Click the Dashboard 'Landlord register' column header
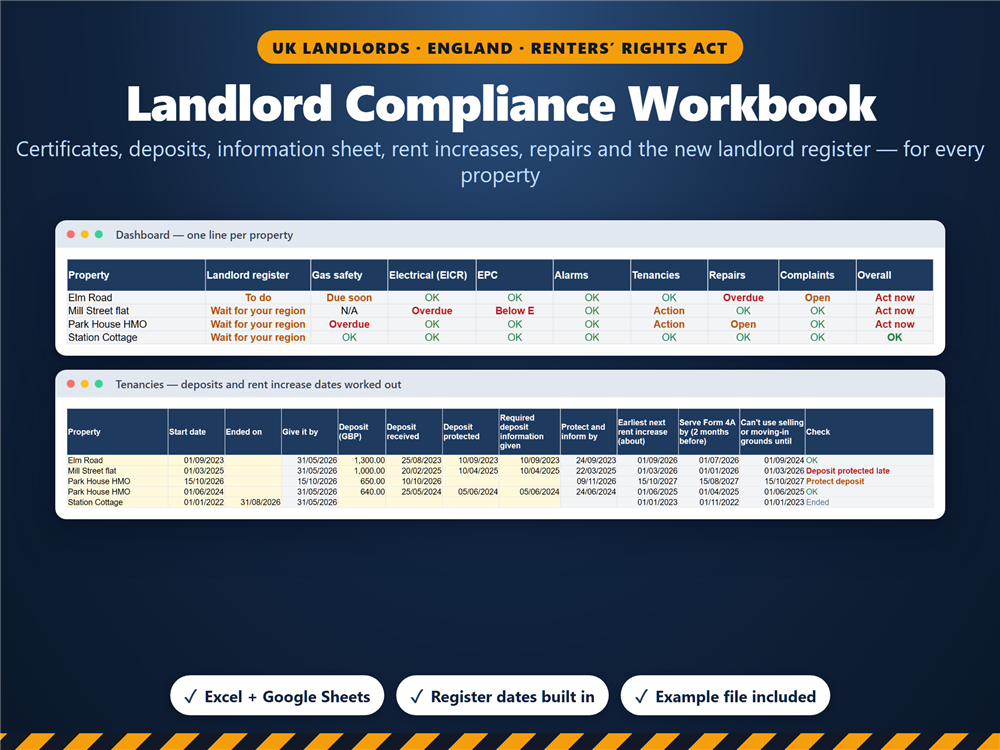The width and height of the screenshot is (1000, 750). tap(258, 276)
